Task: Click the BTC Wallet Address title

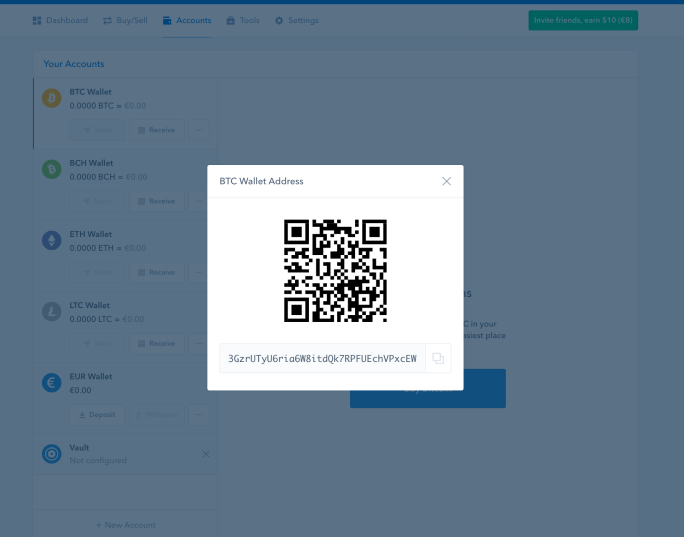Action: point(261,181)
